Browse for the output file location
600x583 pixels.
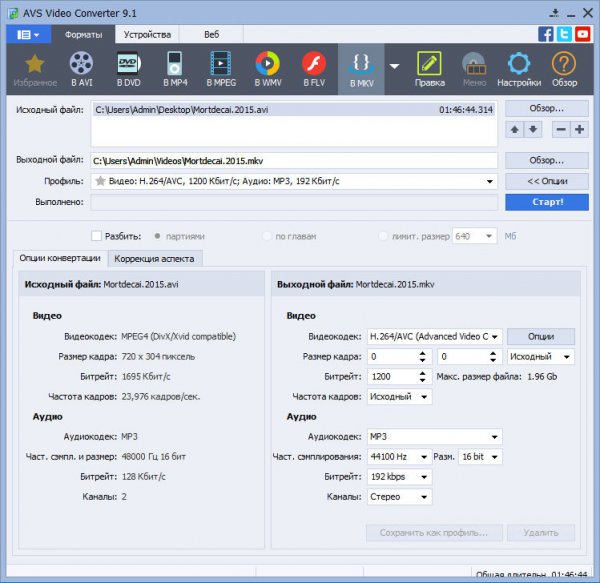(x=546, y=160)
